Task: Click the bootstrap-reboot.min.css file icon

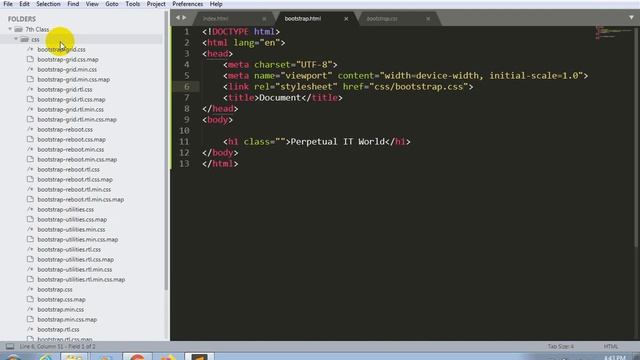Action: coord(30,149)
